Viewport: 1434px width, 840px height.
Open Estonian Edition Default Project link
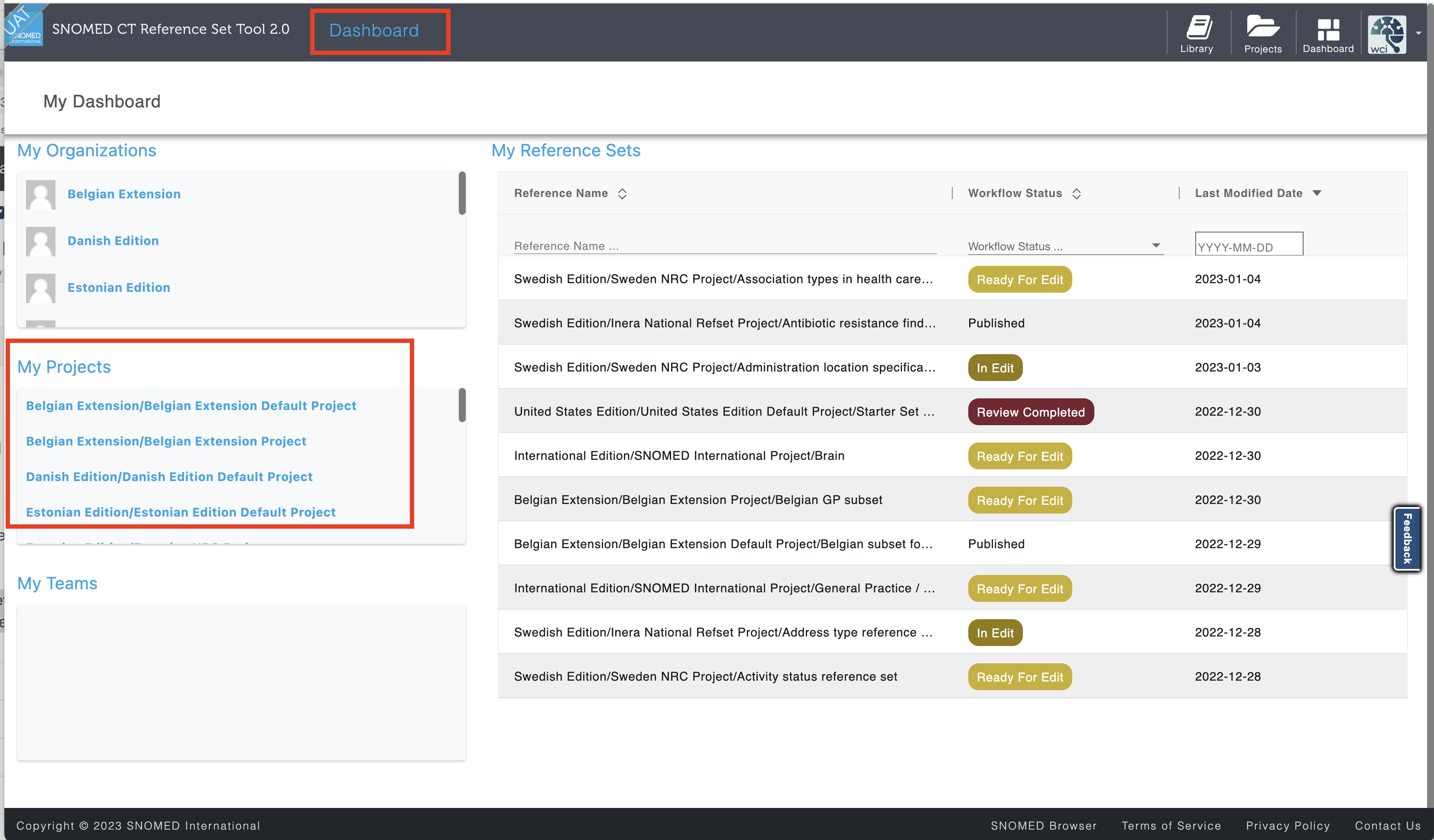pos(181,512)
